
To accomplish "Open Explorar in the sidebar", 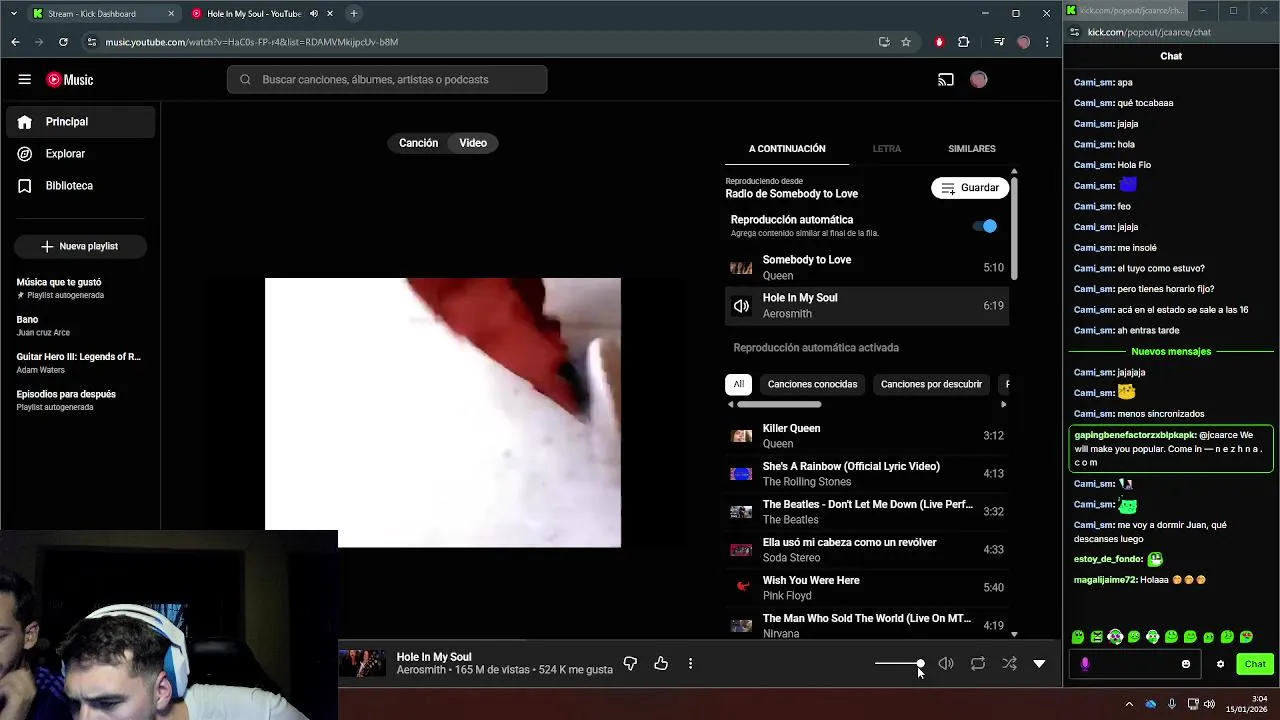I will [80, 154].
